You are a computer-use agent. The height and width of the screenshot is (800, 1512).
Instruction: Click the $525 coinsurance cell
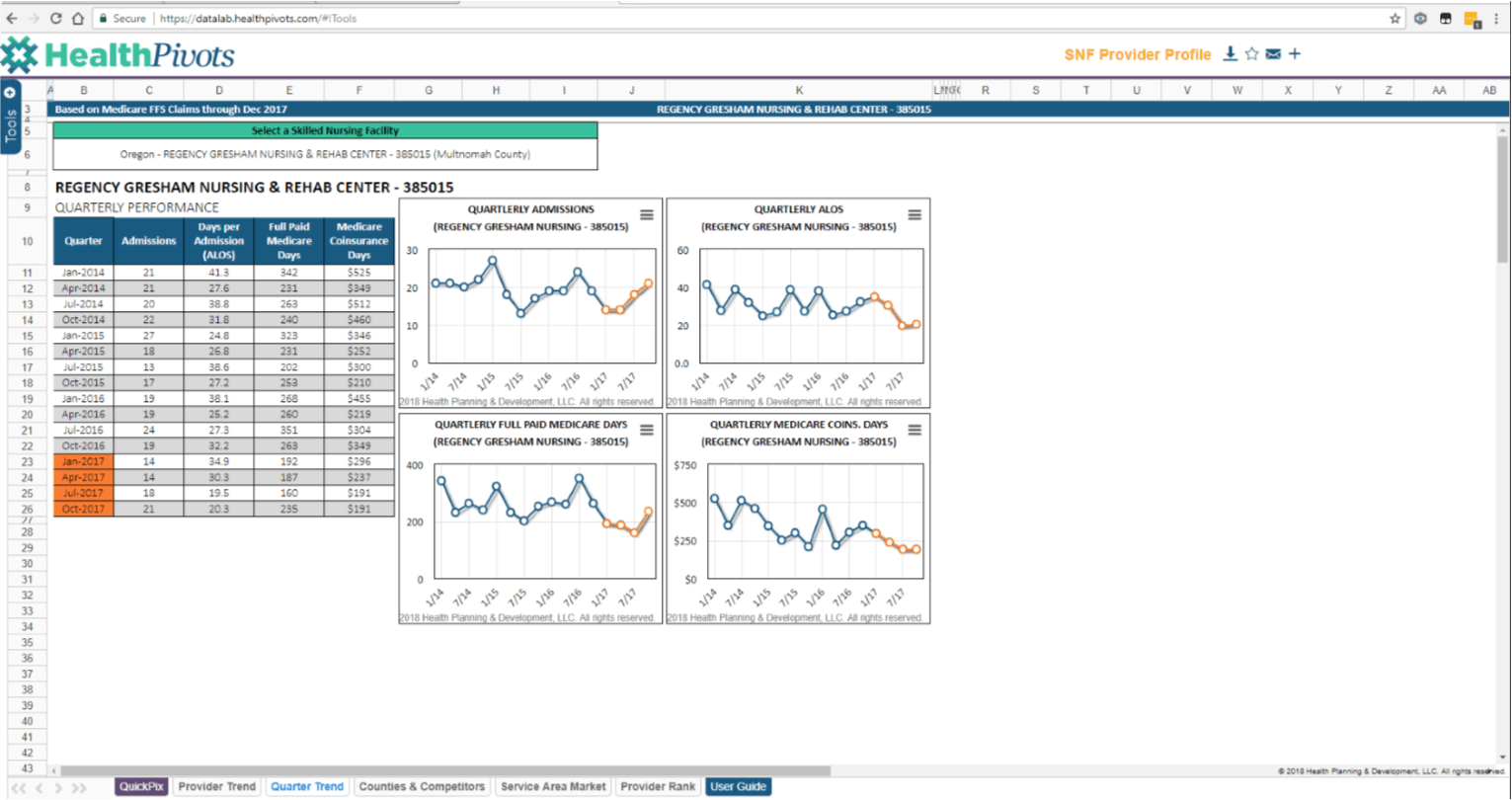click(x=359, y=272)
